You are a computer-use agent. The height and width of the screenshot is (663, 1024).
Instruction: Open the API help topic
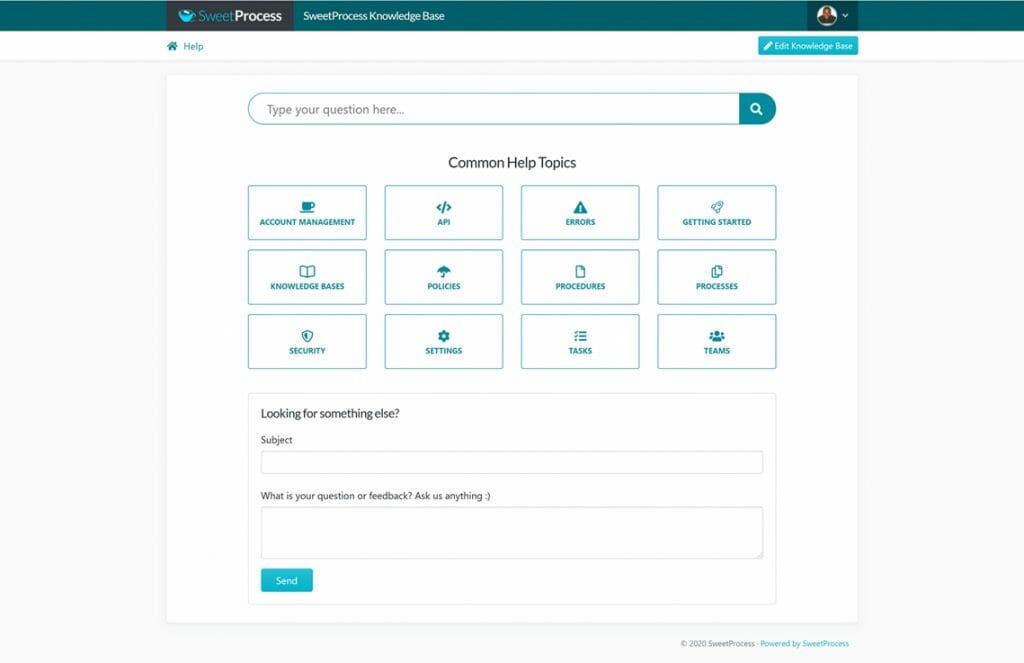click(443, 212)
